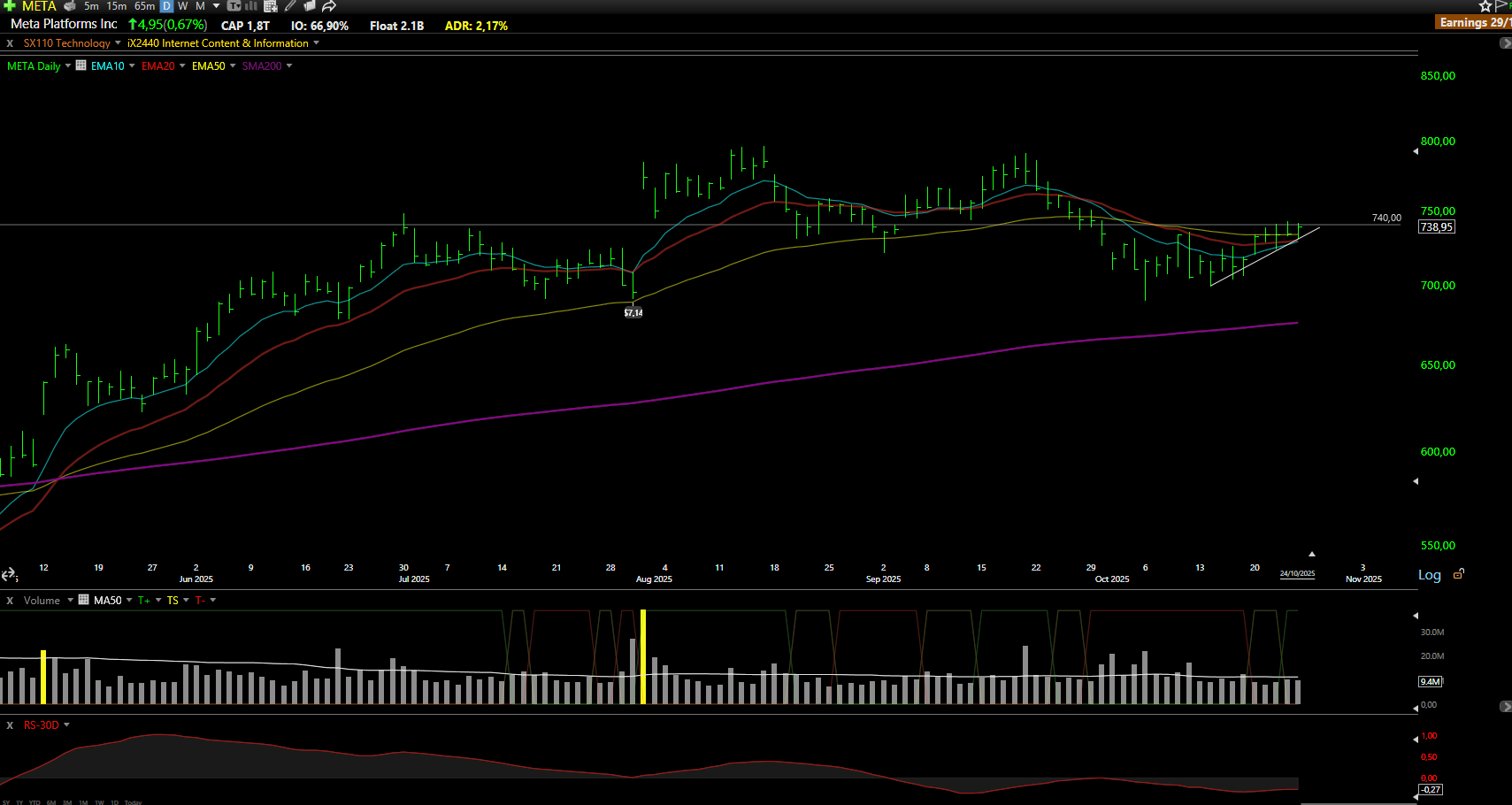Click the Float 2.1B value
Image resolution: width=1512 pixels, height=805 pixels.
click(396, 26)
